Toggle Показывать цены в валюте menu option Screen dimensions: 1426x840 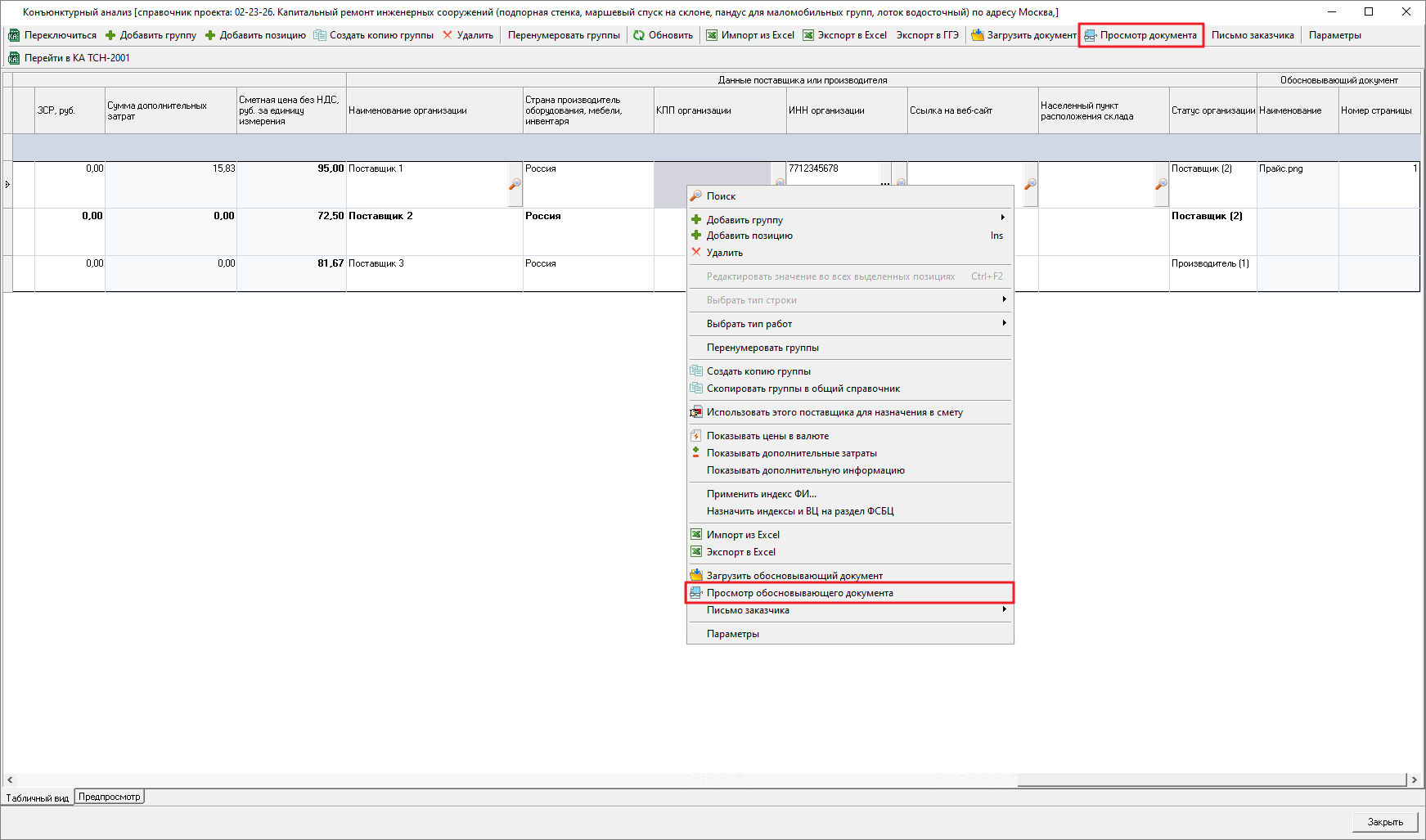[767, 436]
